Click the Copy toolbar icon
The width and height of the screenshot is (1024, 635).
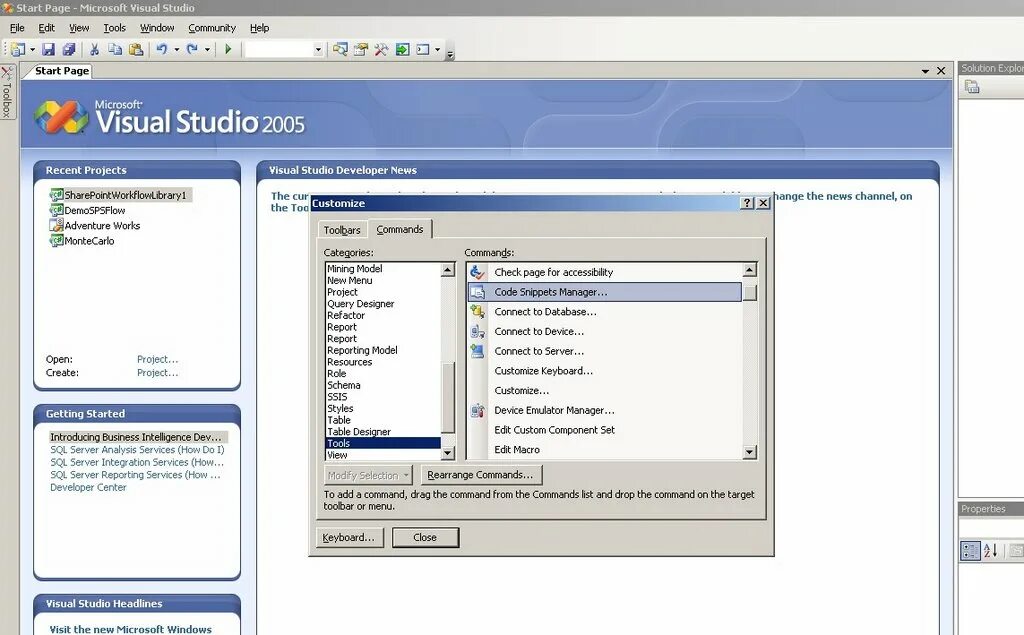(115, 49)
